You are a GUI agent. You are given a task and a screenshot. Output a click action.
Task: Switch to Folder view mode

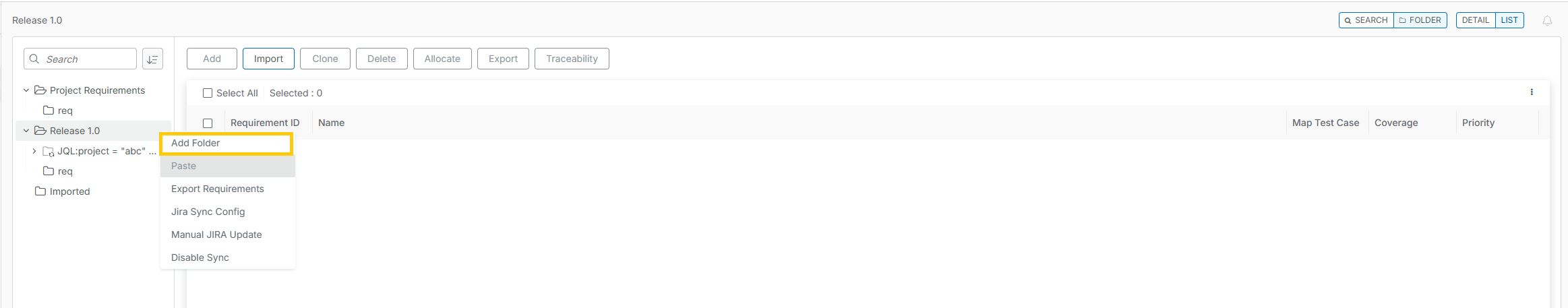tap(1420, 20)
